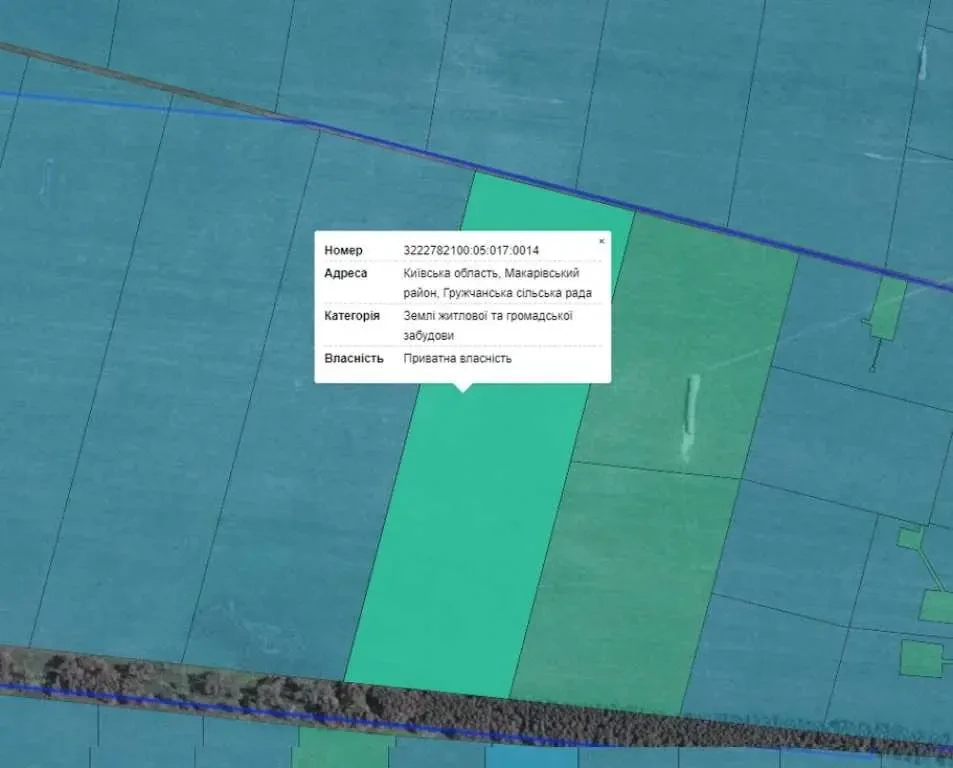
Task: Select the Категорія row label
Action: 351,315
